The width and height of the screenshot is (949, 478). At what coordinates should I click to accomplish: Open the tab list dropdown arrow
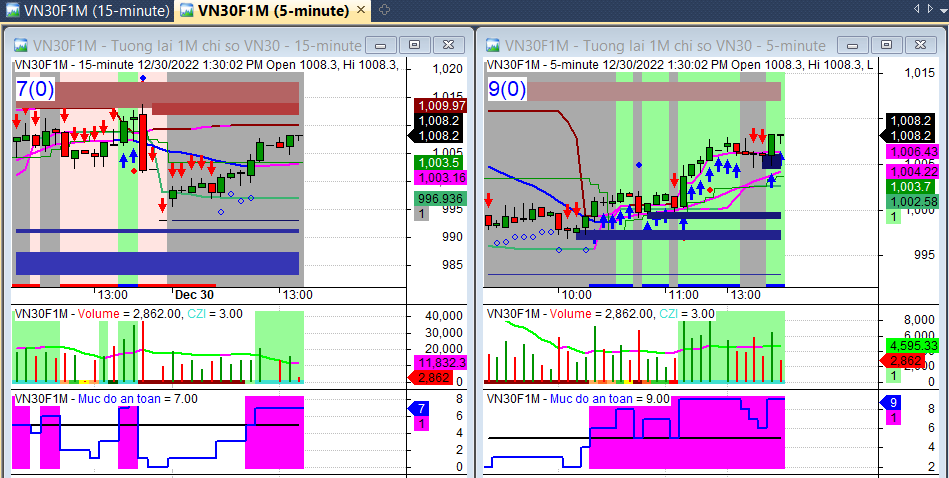pyautogui.click(x=943, y=8)
